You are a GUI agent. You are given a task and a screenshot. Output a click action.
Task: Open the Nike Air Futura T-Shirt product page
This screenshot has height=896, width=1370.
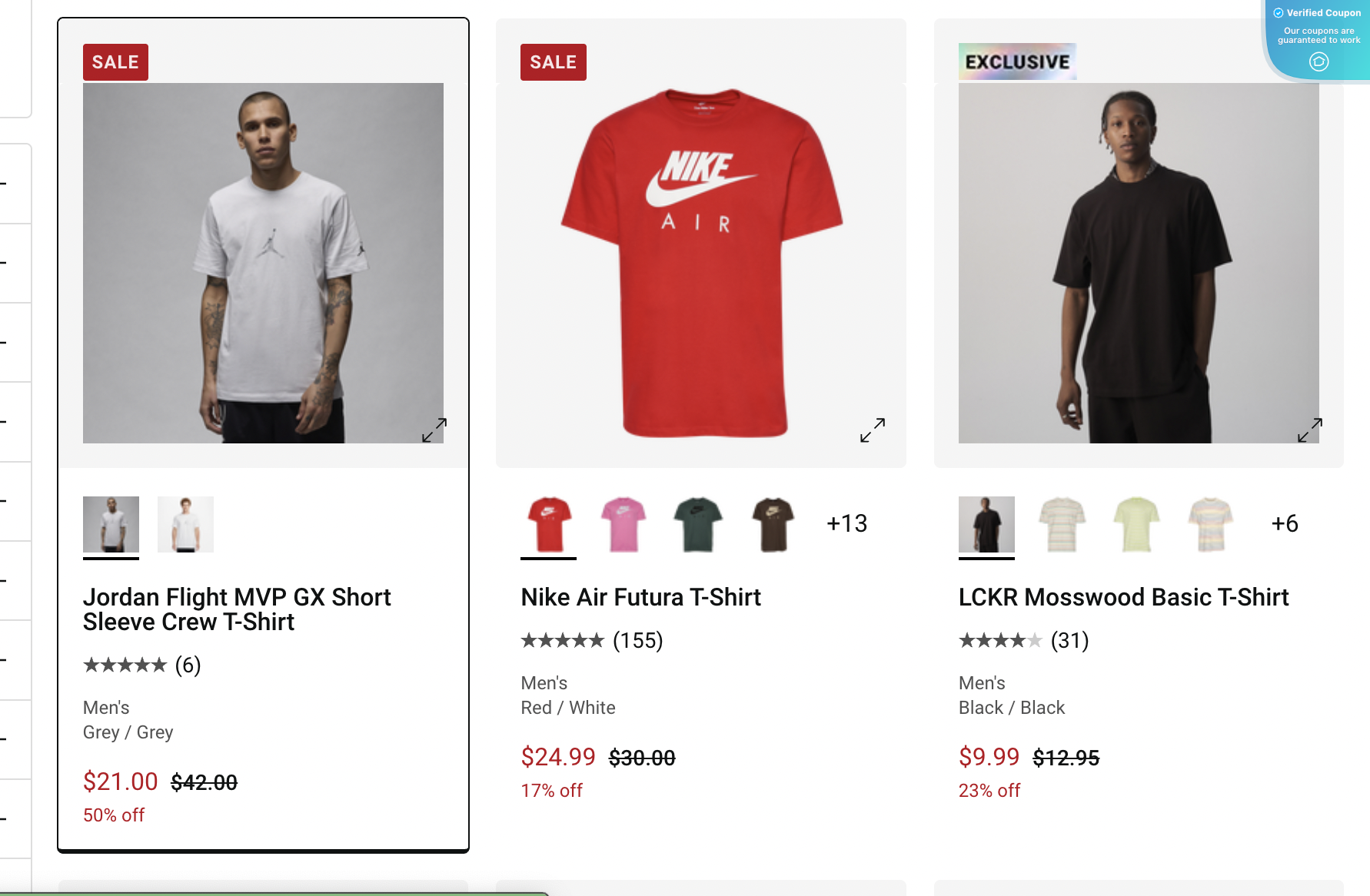tap(640, 596)
